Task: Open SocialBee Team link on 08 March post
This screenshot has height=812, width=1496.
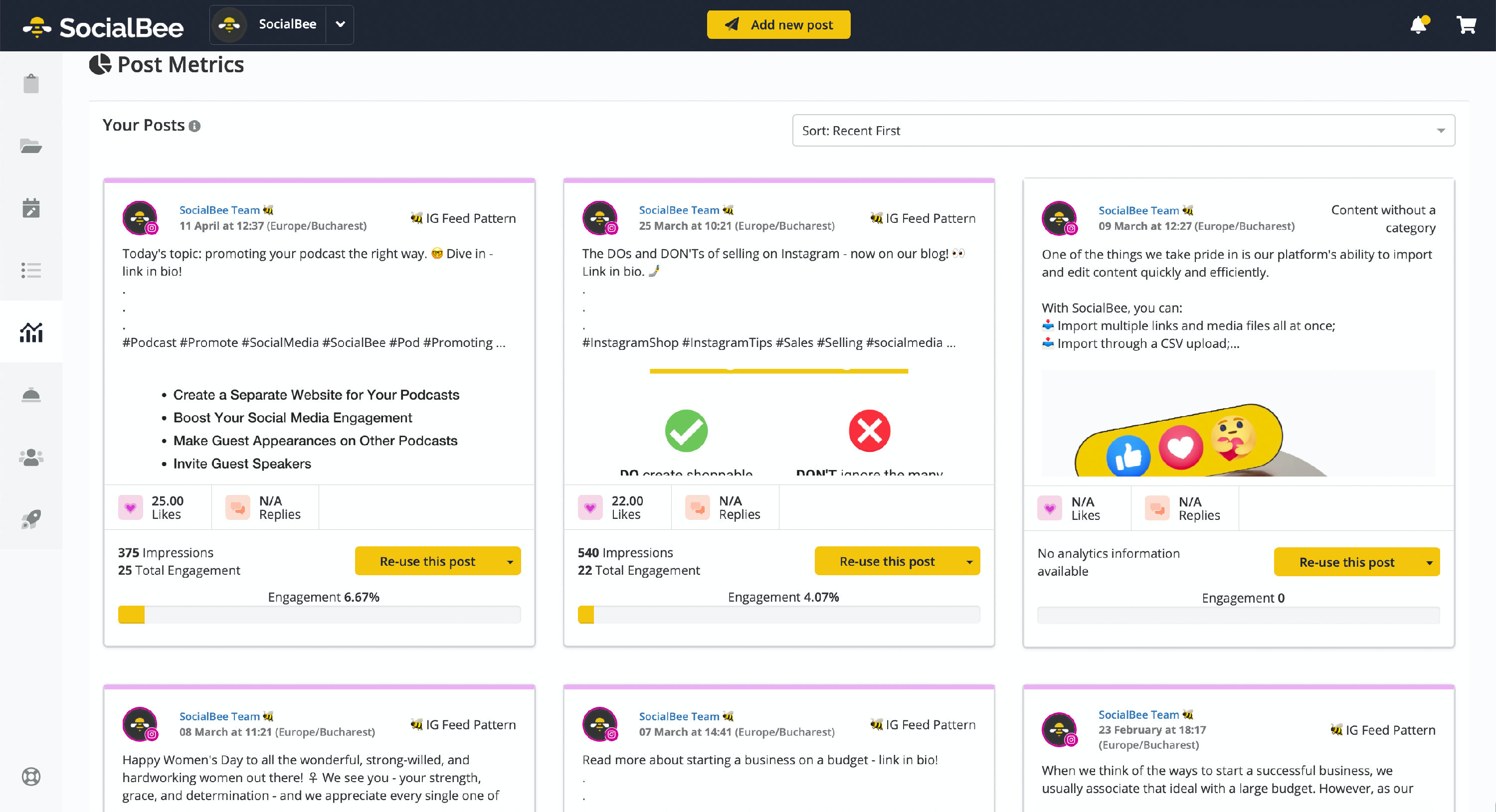Action: pos(219,716)
